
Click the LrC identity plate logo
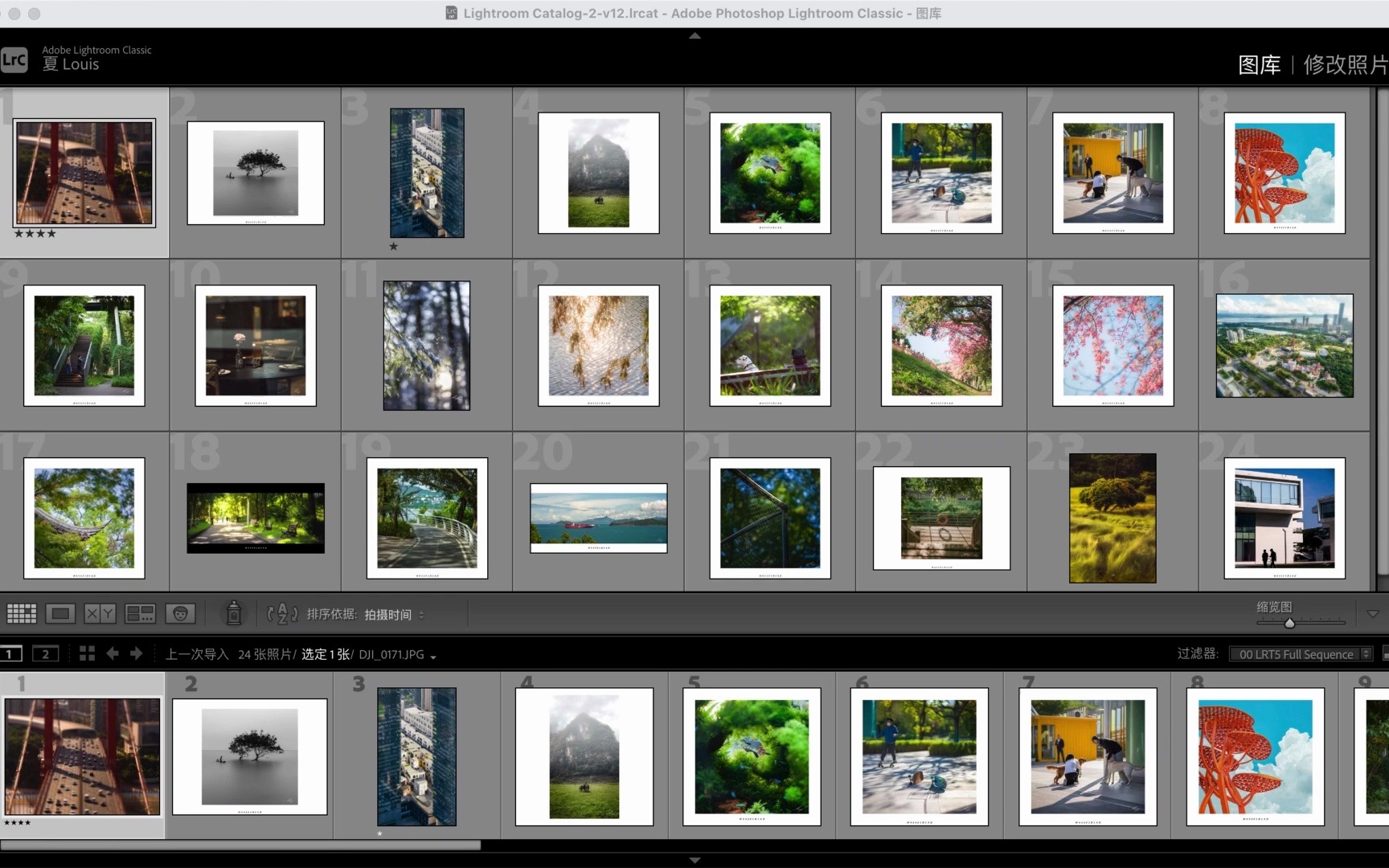tap(14, 59)
